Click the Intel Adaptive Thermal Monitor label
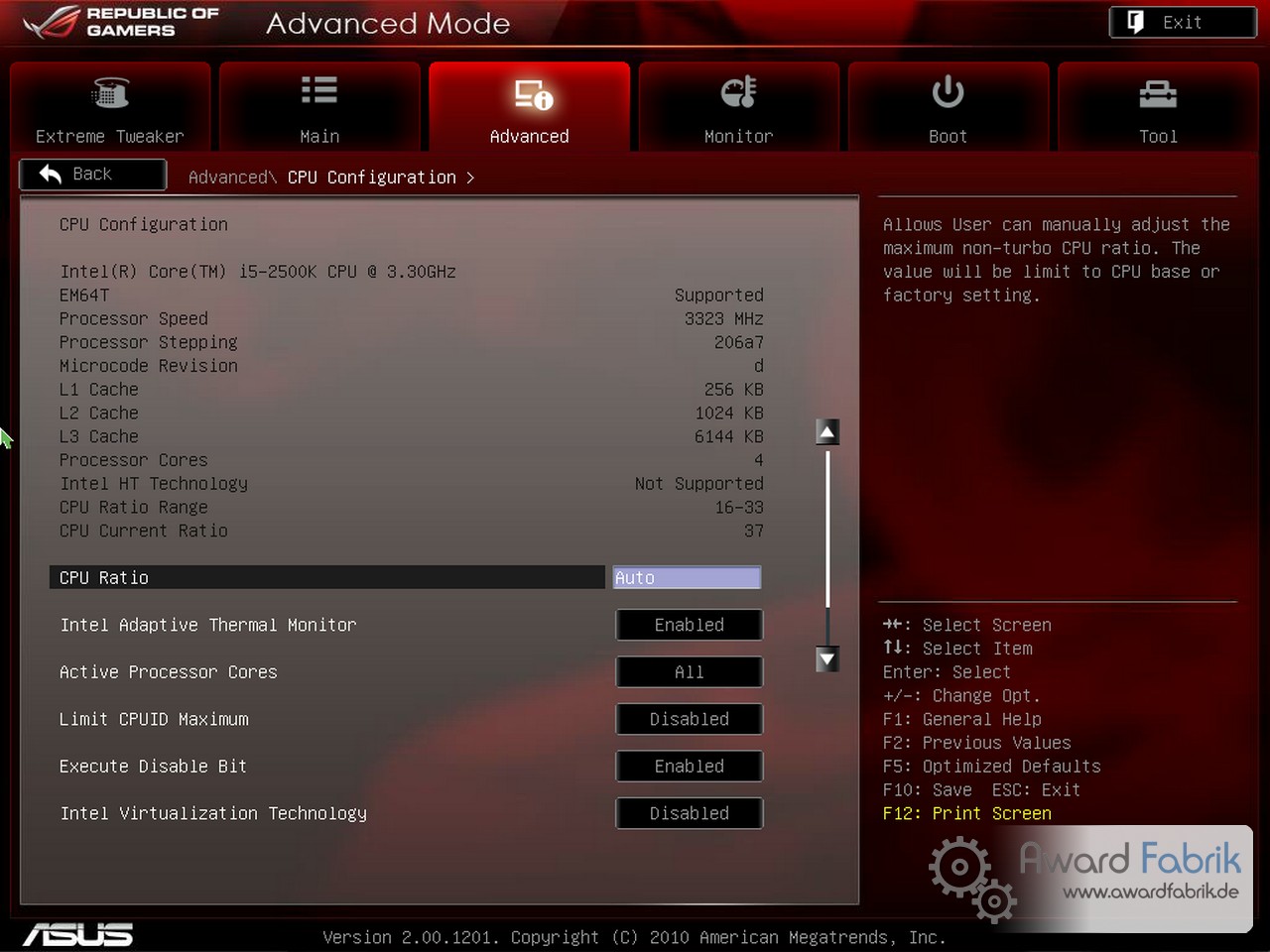This screenshot has width=1270, height=952. tap(208, 625)
